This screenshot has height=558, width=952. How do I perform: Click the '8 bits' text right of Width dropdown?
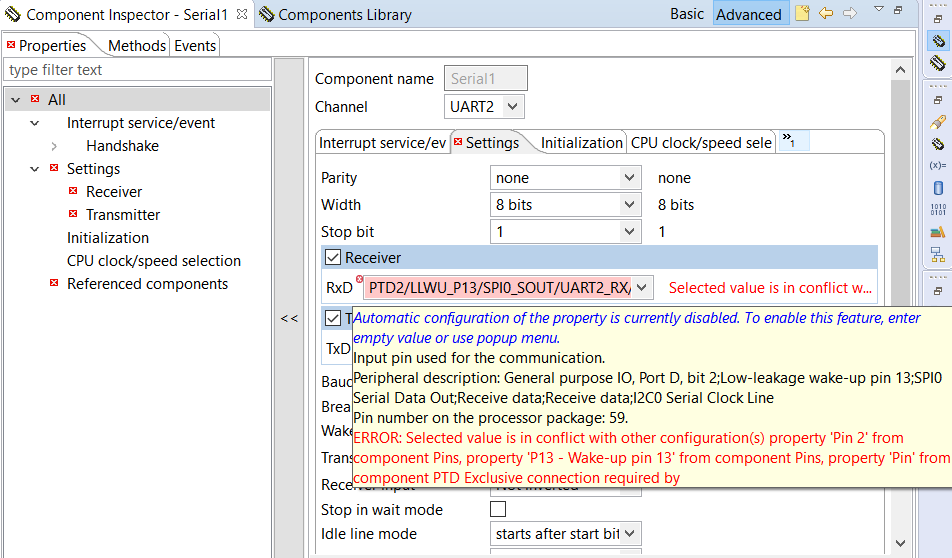pyautogui.click(x=676, y=205)
